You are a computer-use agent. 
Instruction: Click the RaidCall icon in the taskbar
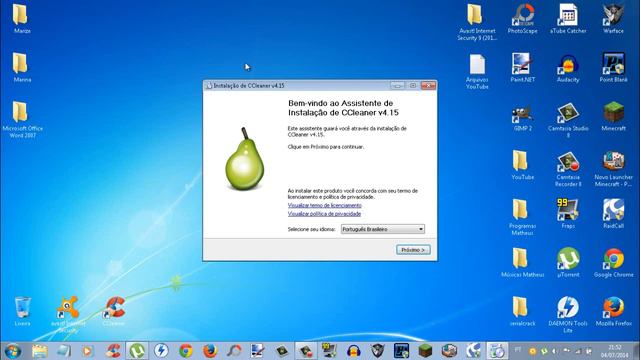473,351
